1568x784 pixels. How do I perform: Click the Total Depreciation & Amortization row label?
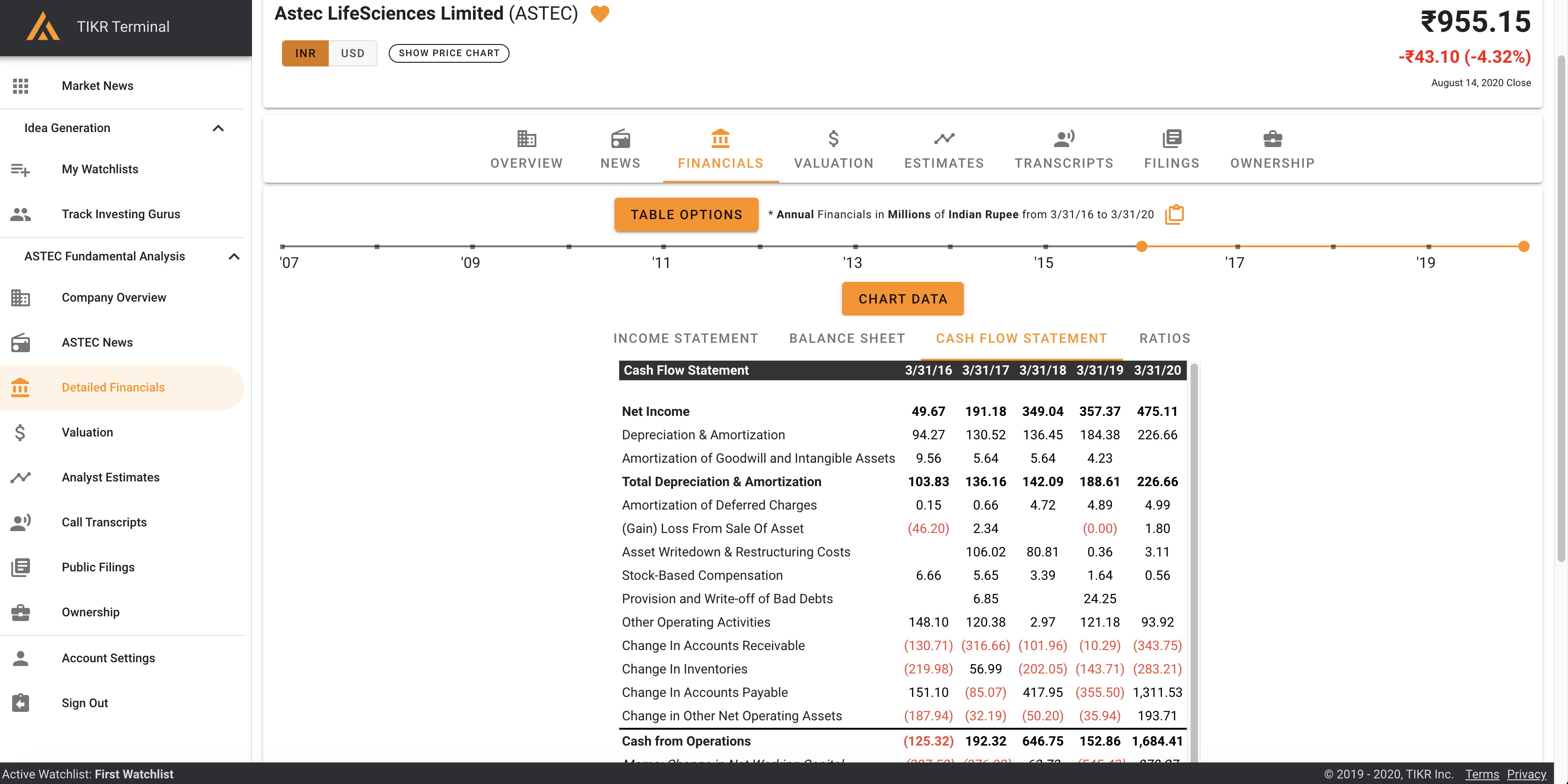[x=721, y=481]
